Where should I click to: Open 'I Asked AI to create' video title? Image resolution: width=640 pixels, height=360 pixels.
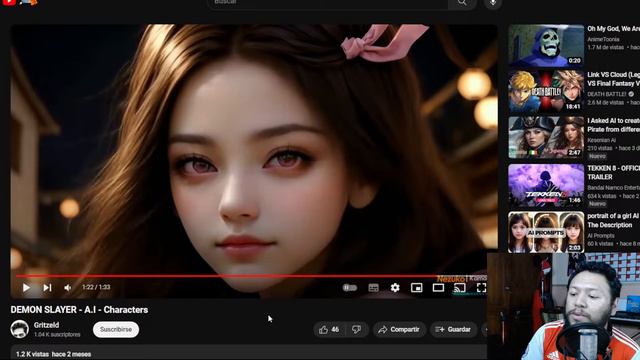613,125
